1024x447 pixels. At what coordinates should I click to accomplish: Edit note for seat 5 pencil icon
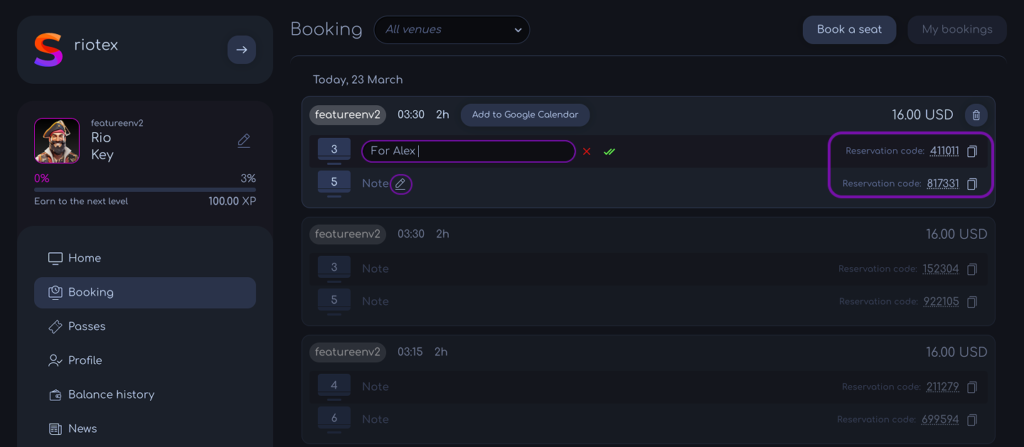401,184
